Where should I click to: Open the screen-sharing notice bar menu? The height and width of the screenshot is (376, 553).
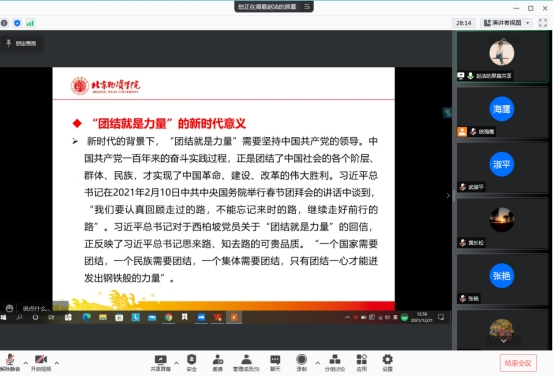307,6
